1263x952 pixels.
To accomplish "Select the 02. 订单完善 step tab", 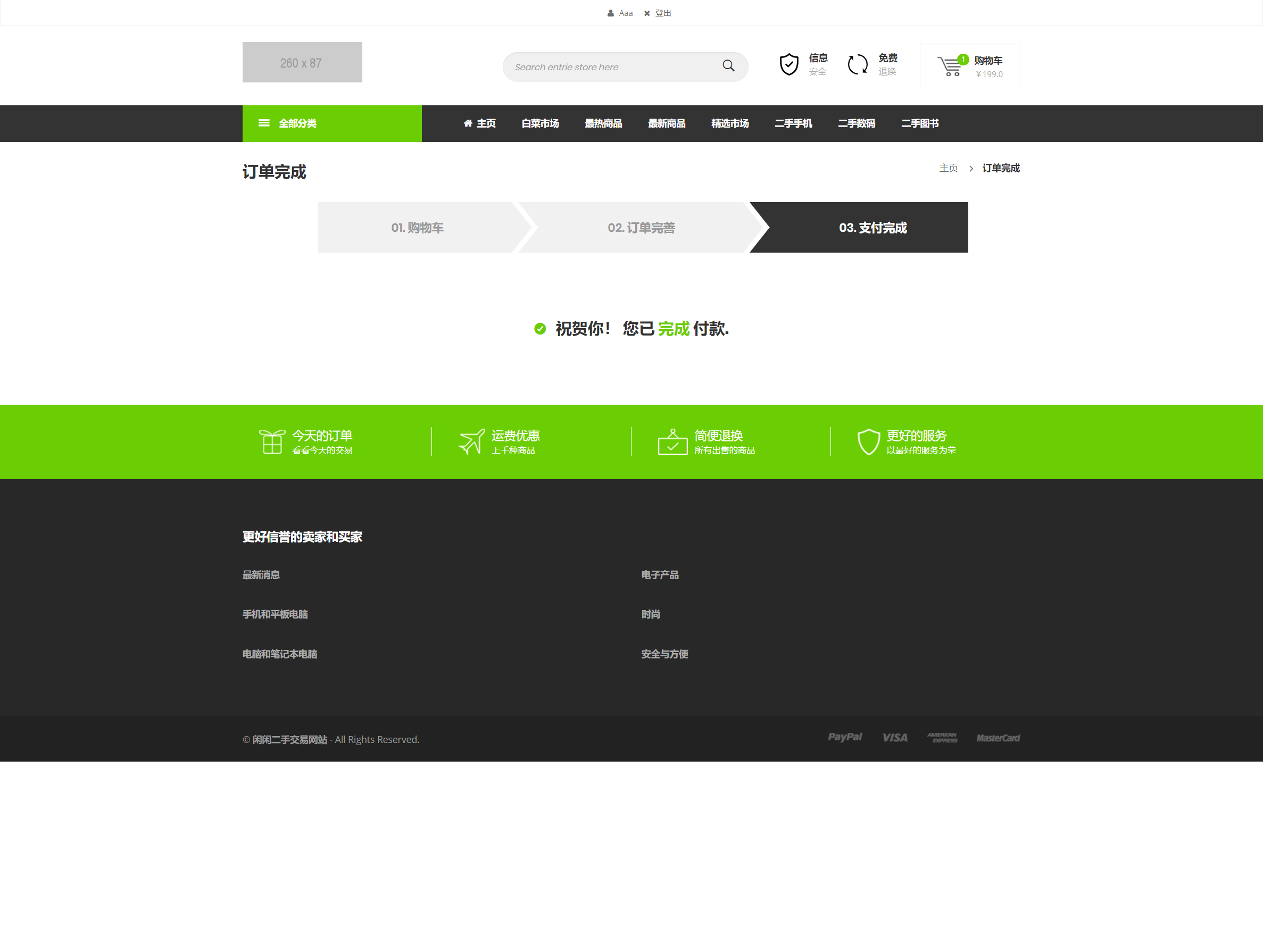I will pos(641,228).
